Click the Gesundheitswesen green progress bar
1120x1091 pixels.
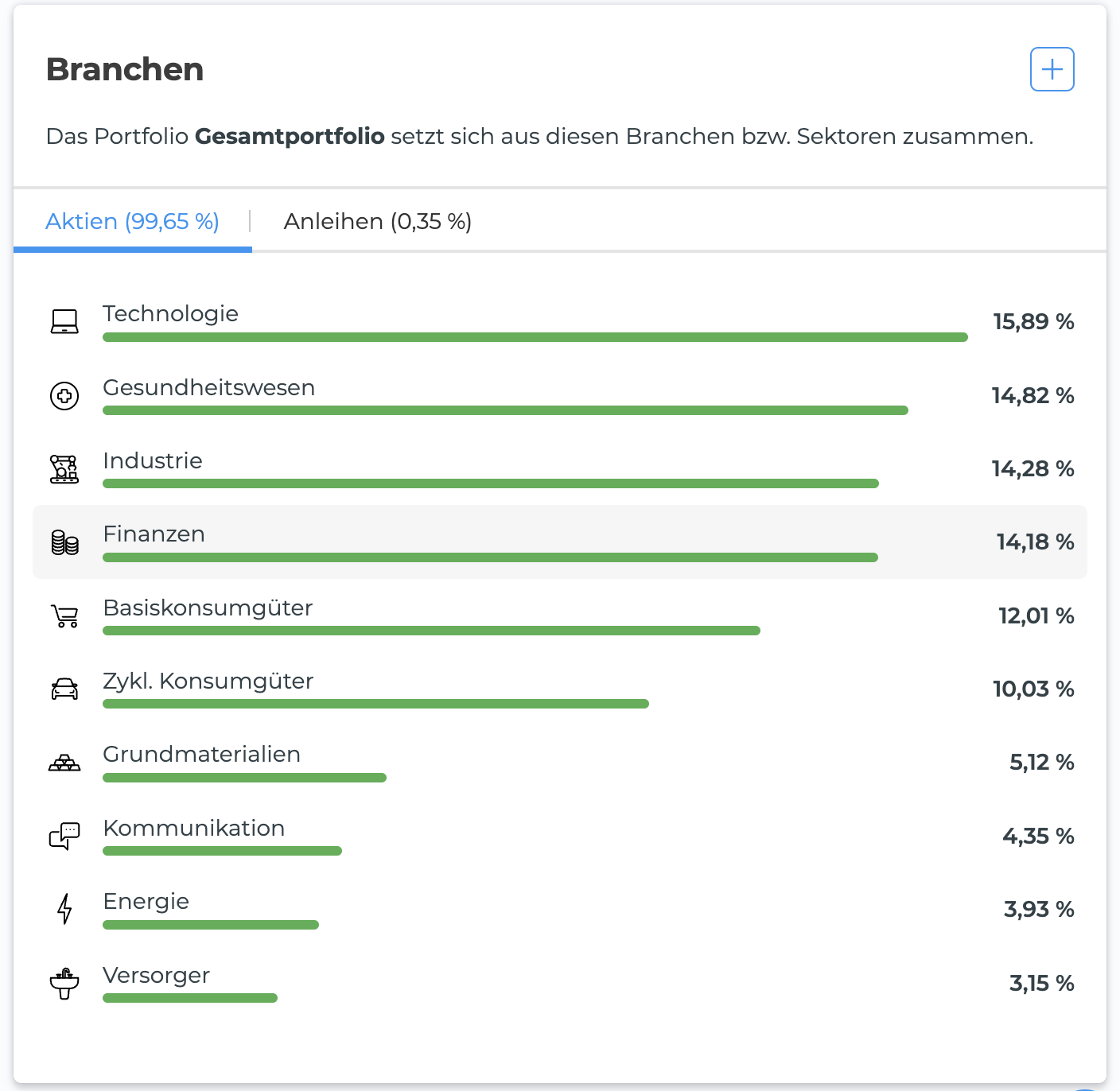pos(505,410)
